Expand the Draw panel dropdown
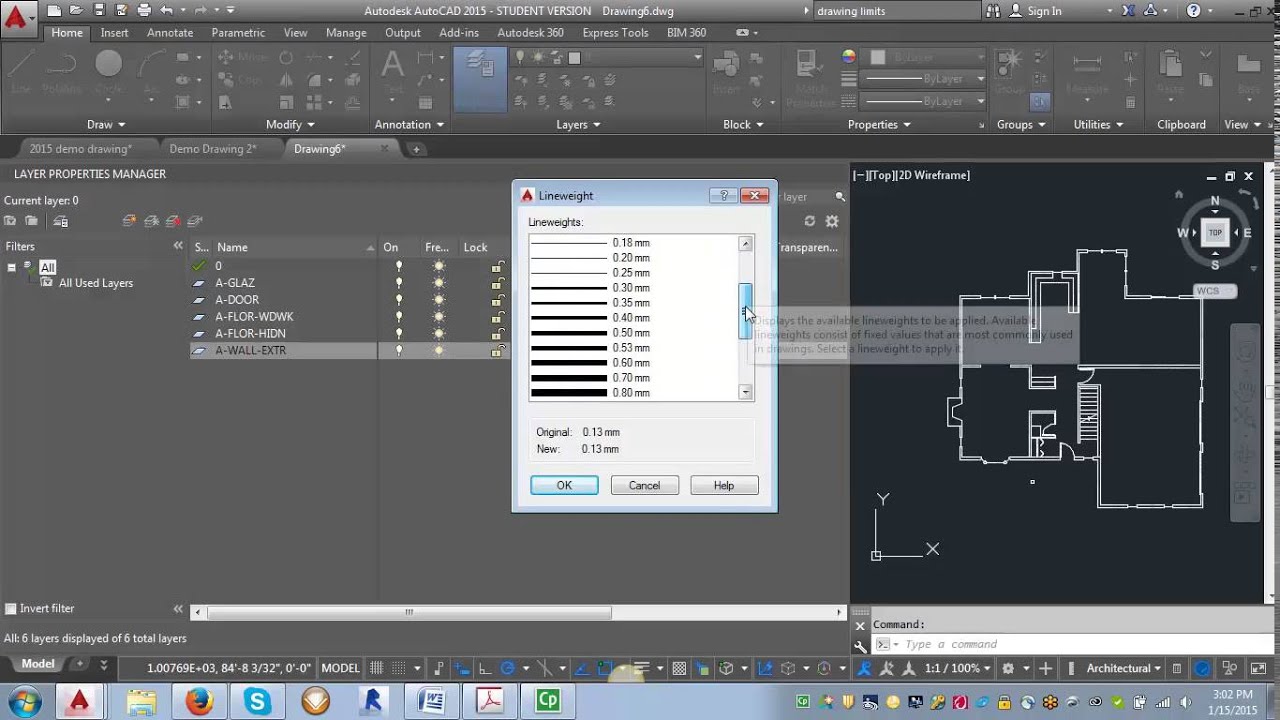 pos(106,125)
